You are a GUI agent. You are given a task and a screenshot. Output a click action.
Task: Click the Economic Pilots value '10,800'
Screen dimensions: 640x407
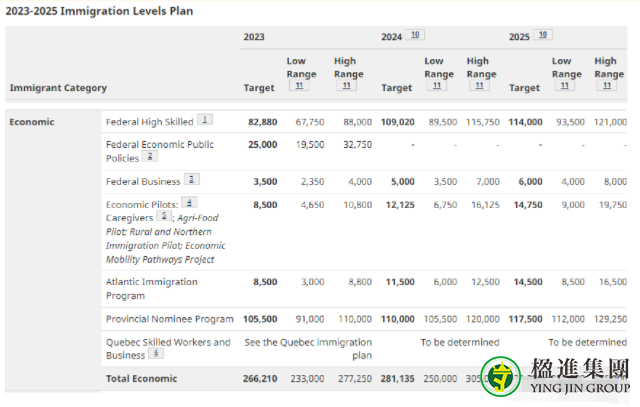[358, 205]
